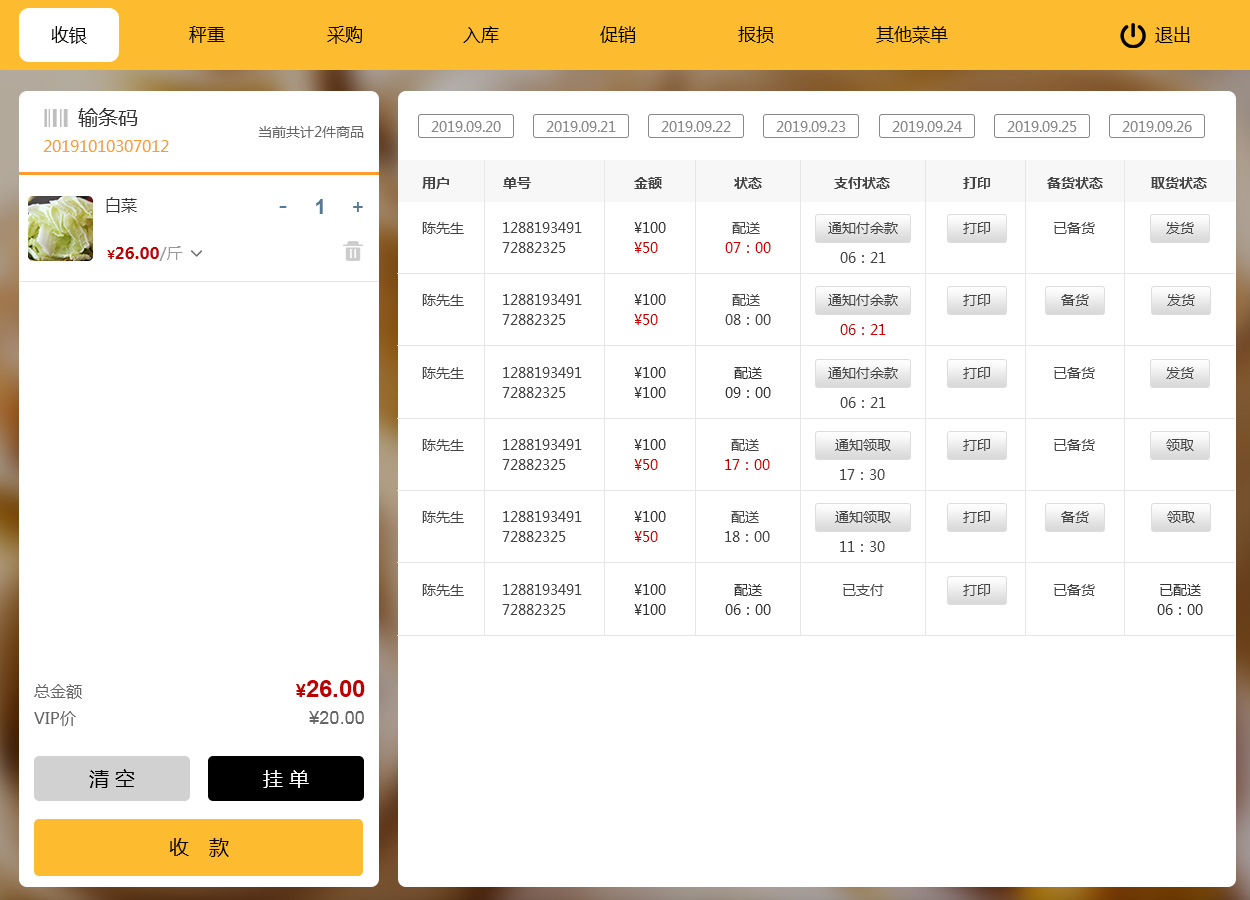Expand the 斤 unit dropdown arrow
This screenshot has height=900, width=1250.
197,254
